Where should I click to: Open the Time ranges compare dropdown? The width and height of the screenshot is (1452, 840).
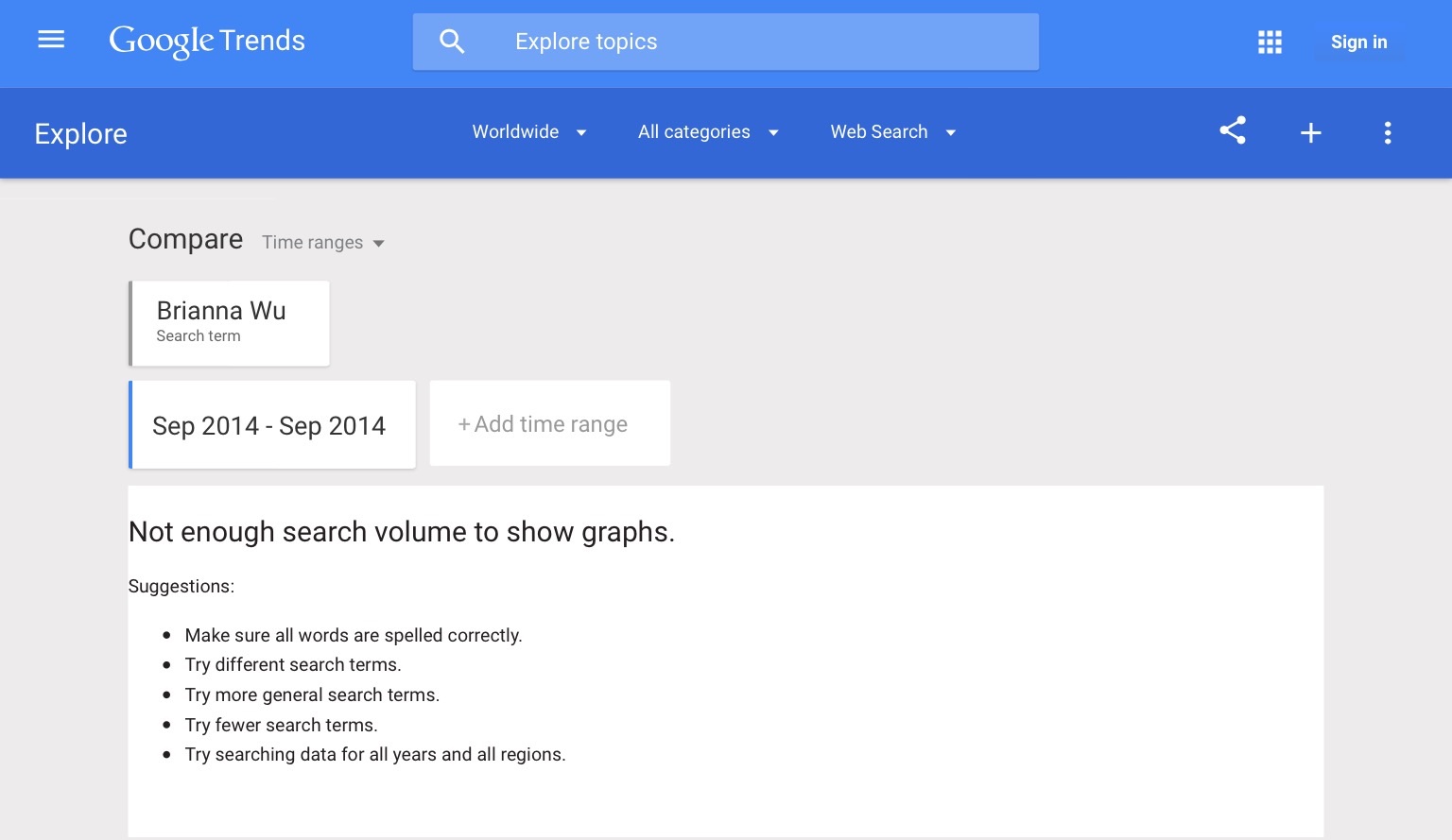coord(323,243)
